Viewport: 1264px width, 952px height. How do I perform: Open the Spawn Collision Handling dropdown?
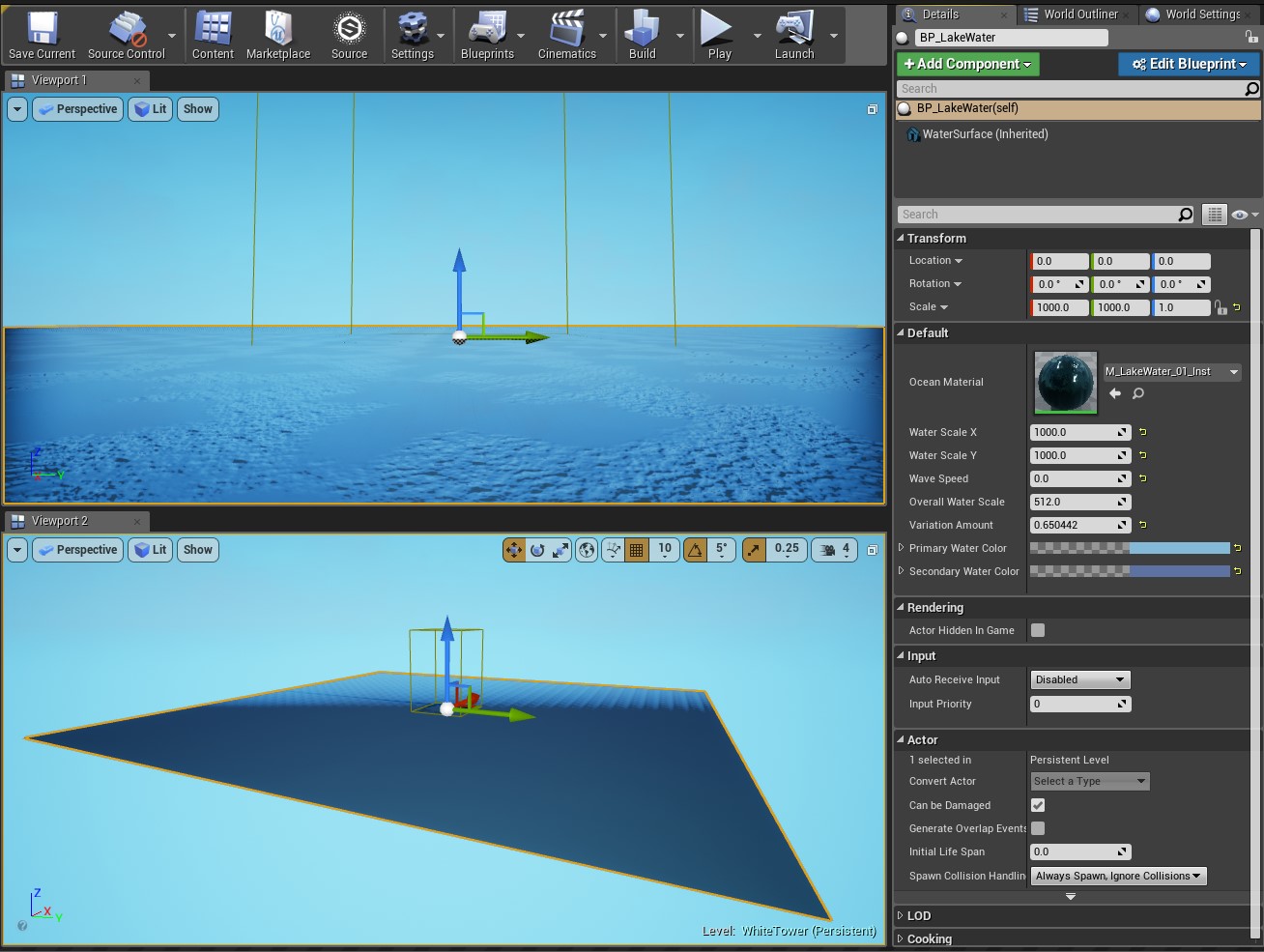click(1119, 876)
